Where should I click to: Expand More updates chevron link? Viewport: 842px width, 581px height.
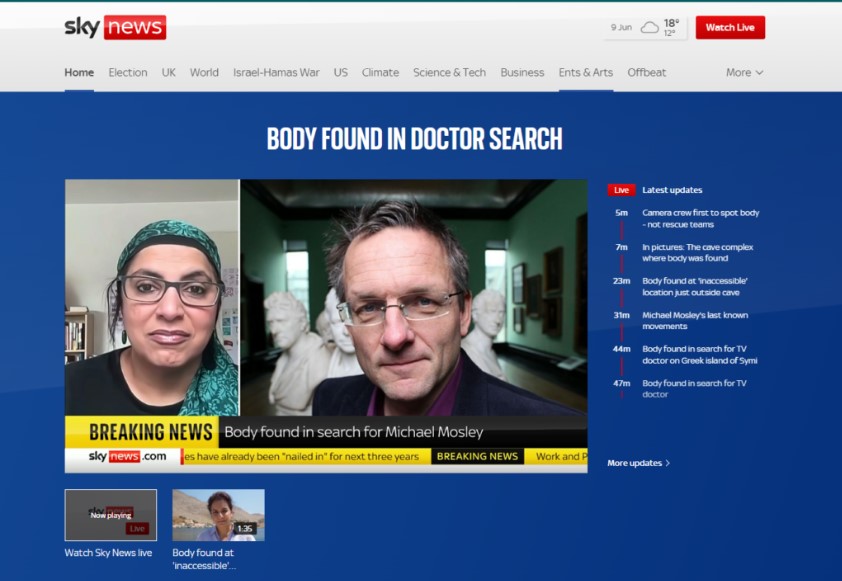click(x=639, y=463)
